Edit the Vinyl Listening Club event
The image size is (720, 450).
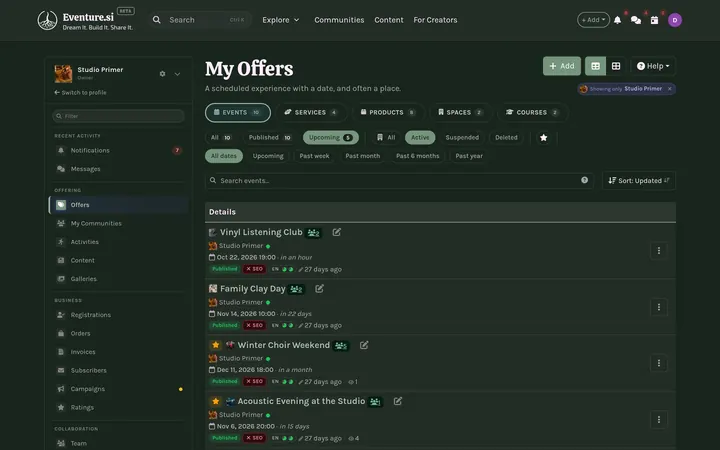[x=337, y=232]
